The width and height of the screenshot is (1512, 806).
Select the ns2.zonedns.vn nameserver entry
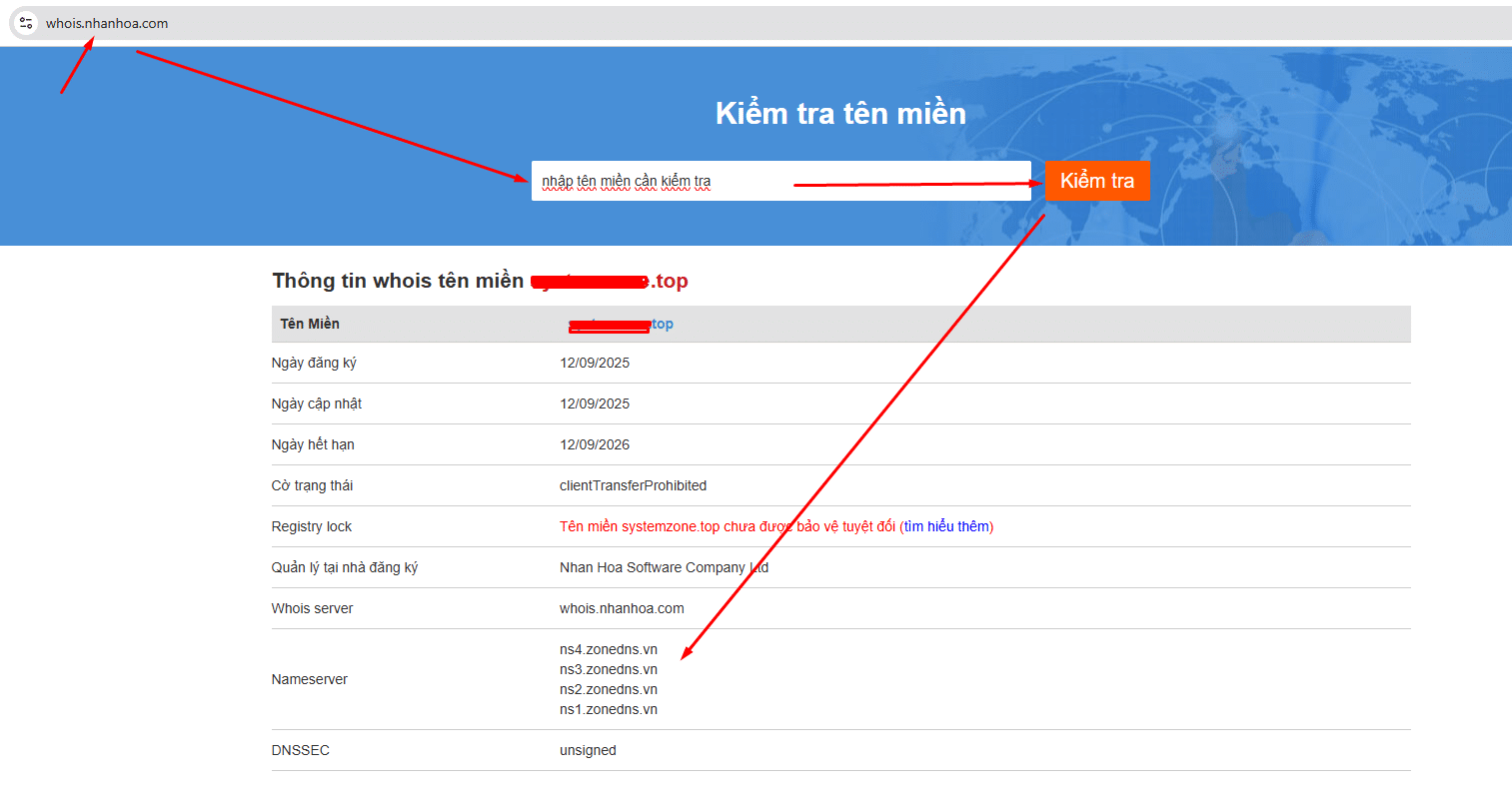pos(608,689)
